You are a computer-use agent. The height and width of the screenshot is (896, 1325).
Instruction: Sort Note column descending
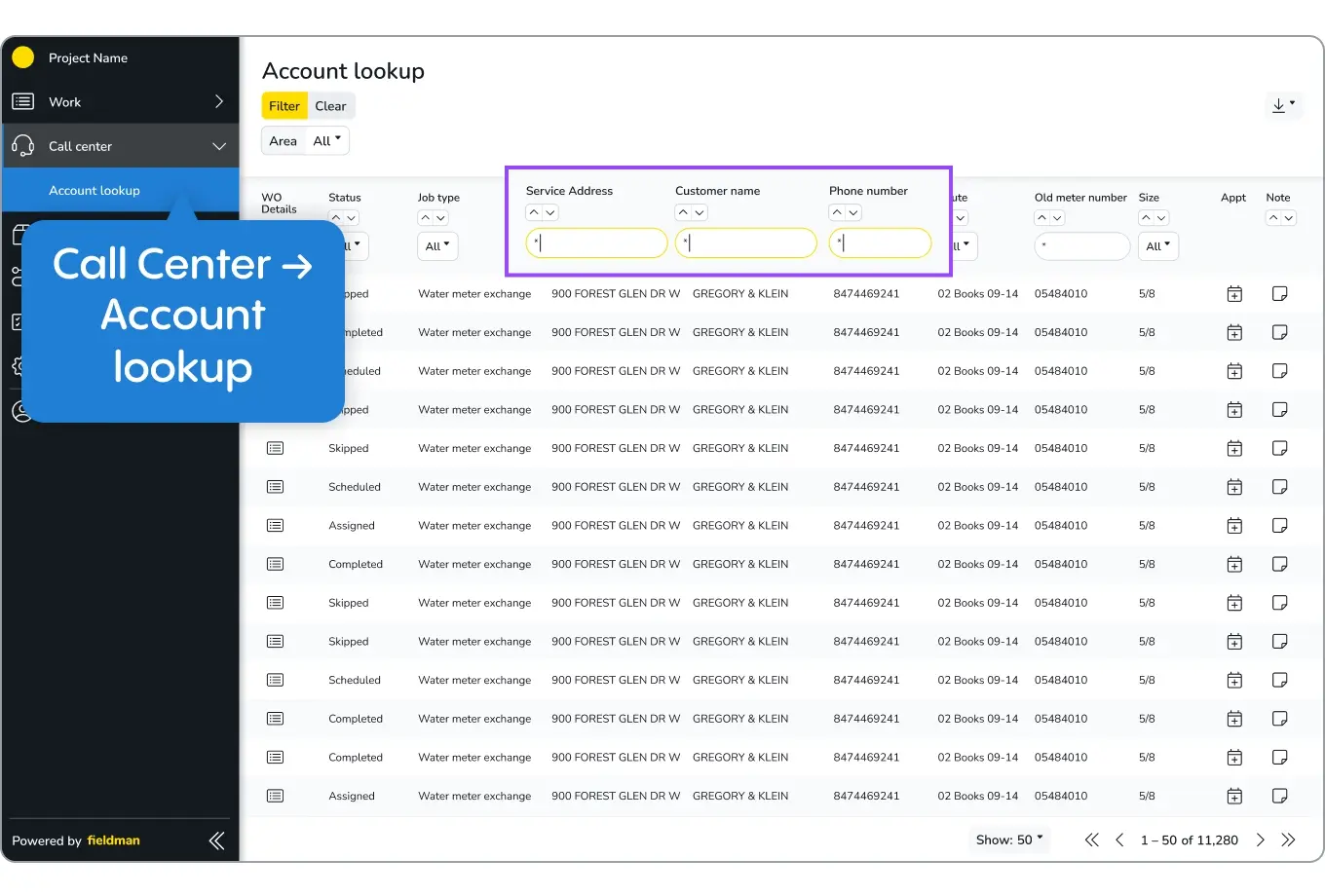1289,218
